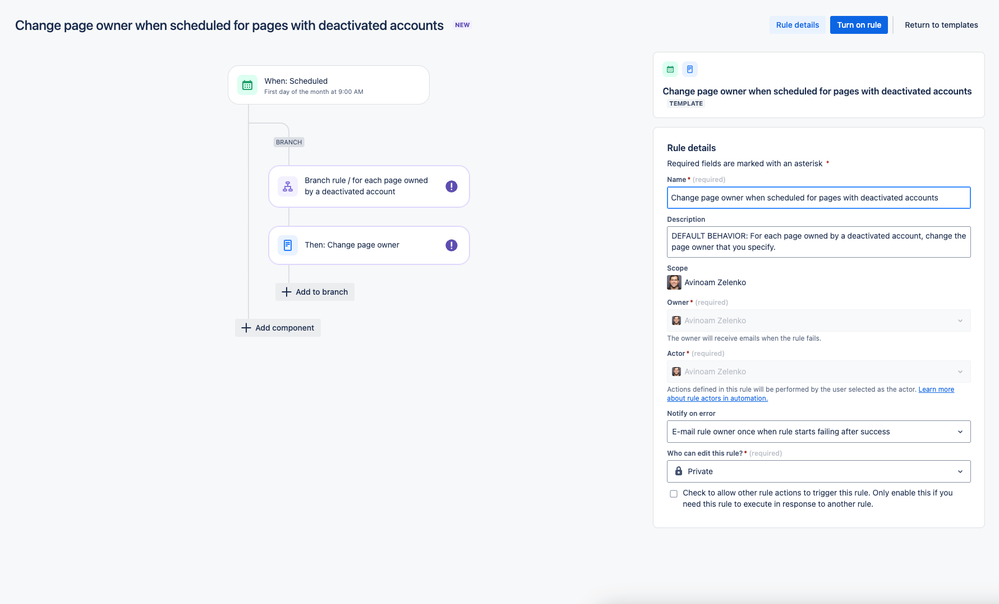This screenshot has height=604, width=999.
Task: Click avatar inside the Actor field
Action: pos(677,371)
